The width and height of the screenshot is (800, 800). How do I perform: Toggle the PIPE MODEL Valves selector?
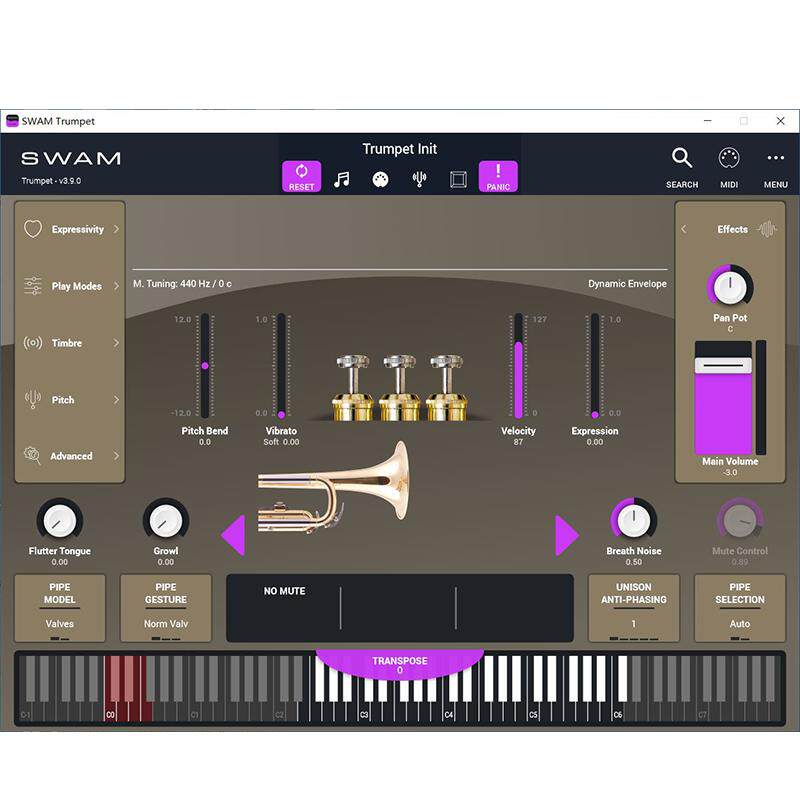[x=60, y=608]
